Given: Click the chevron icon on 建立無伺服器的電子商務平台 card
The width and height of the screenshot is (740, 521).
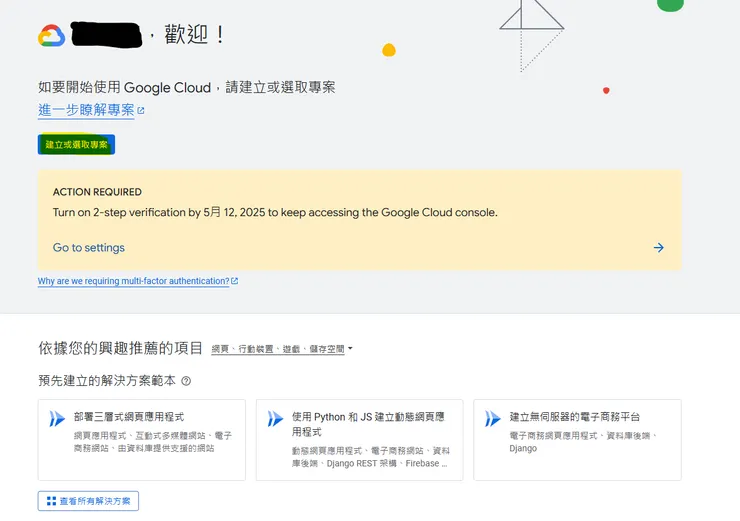Looking at the screenshot, I should pos(493,419).
